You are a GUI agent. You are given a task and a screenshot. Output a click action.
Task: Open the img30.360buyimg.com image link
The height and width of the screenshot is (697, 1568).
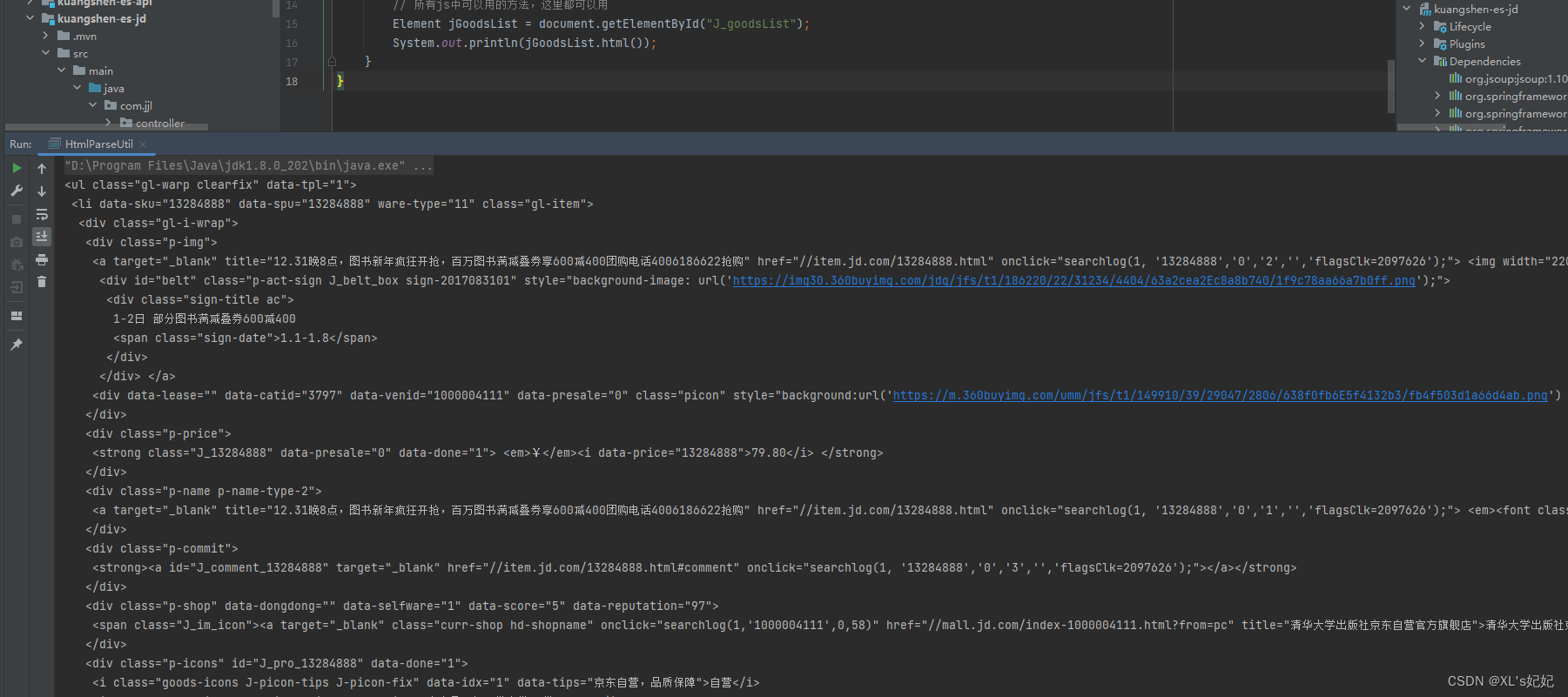[1073, 280]
